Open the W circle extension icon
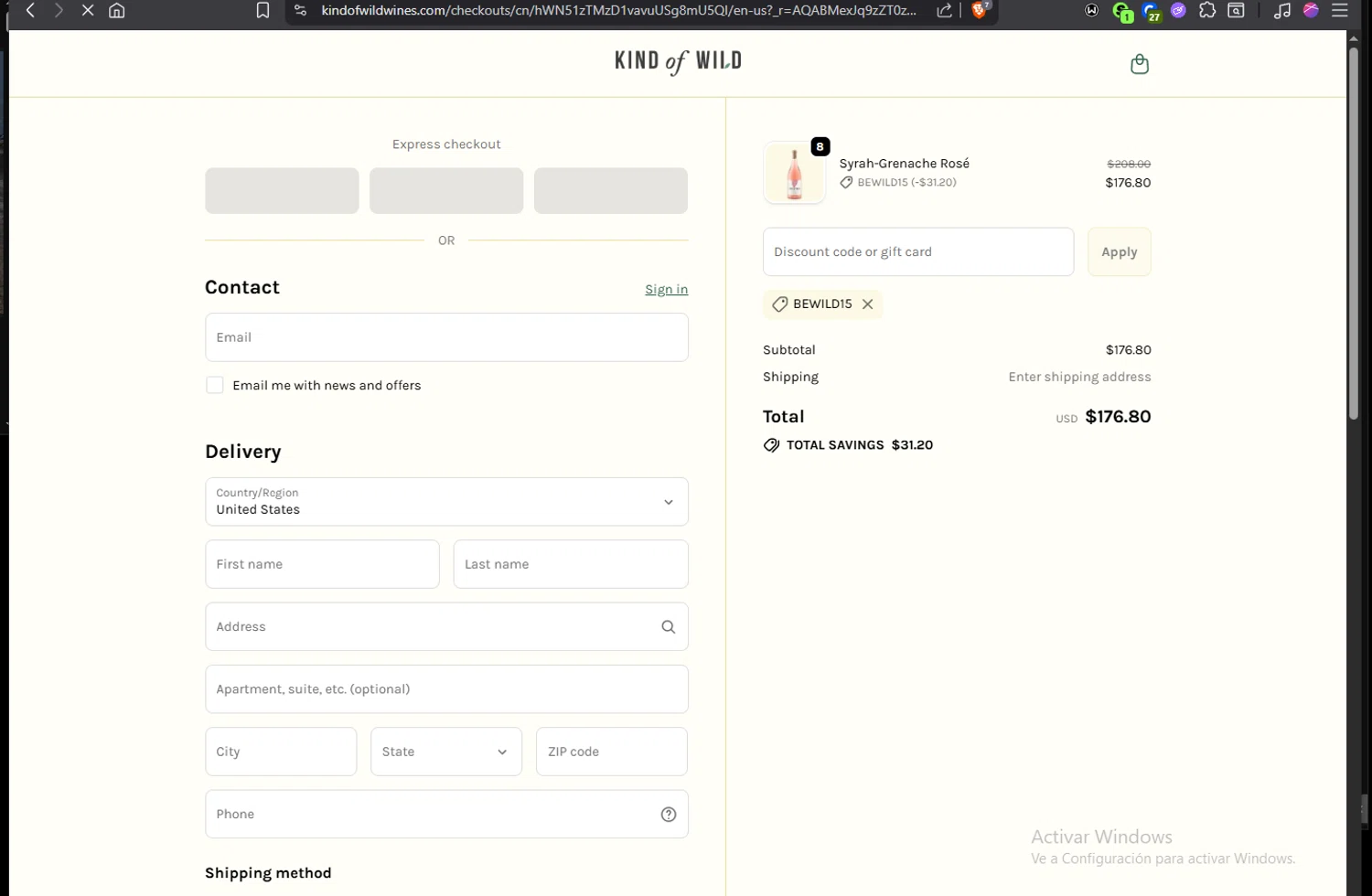Image resolution: width=1372 pixels, height=896 pixels. pos(1091,10)
